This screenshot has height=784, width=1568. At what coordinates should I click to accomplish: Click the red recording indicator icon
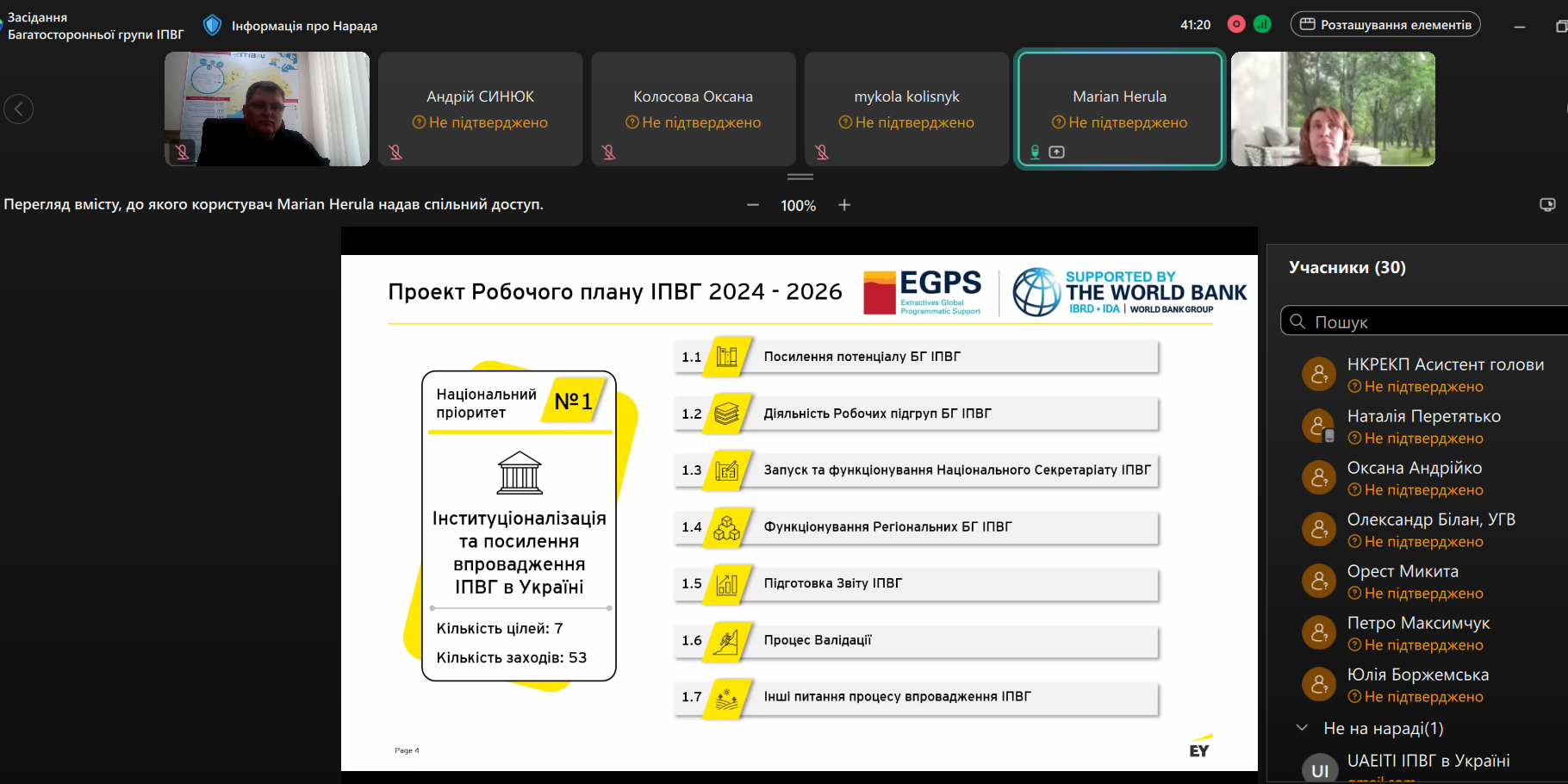tap(1236, 24)
